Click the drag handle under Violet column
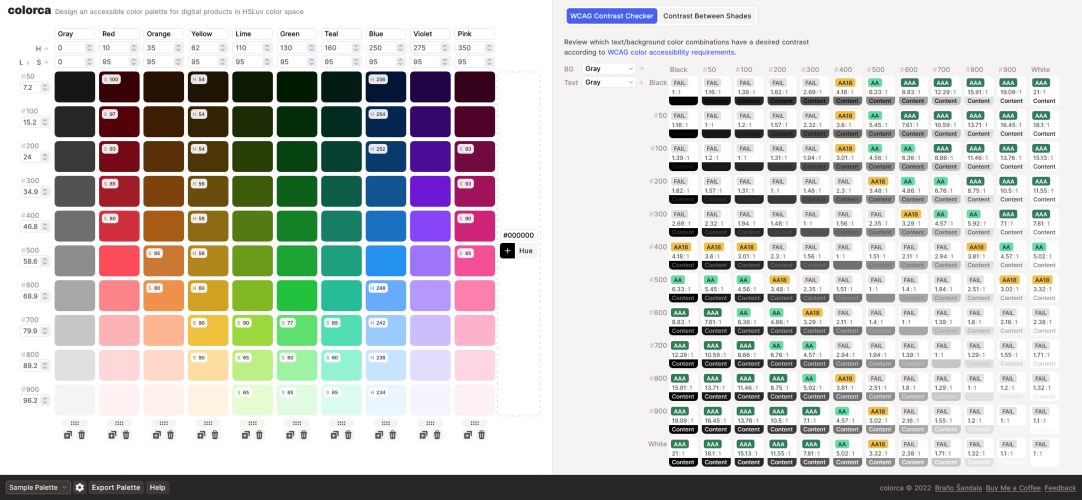 click(431, 423)
